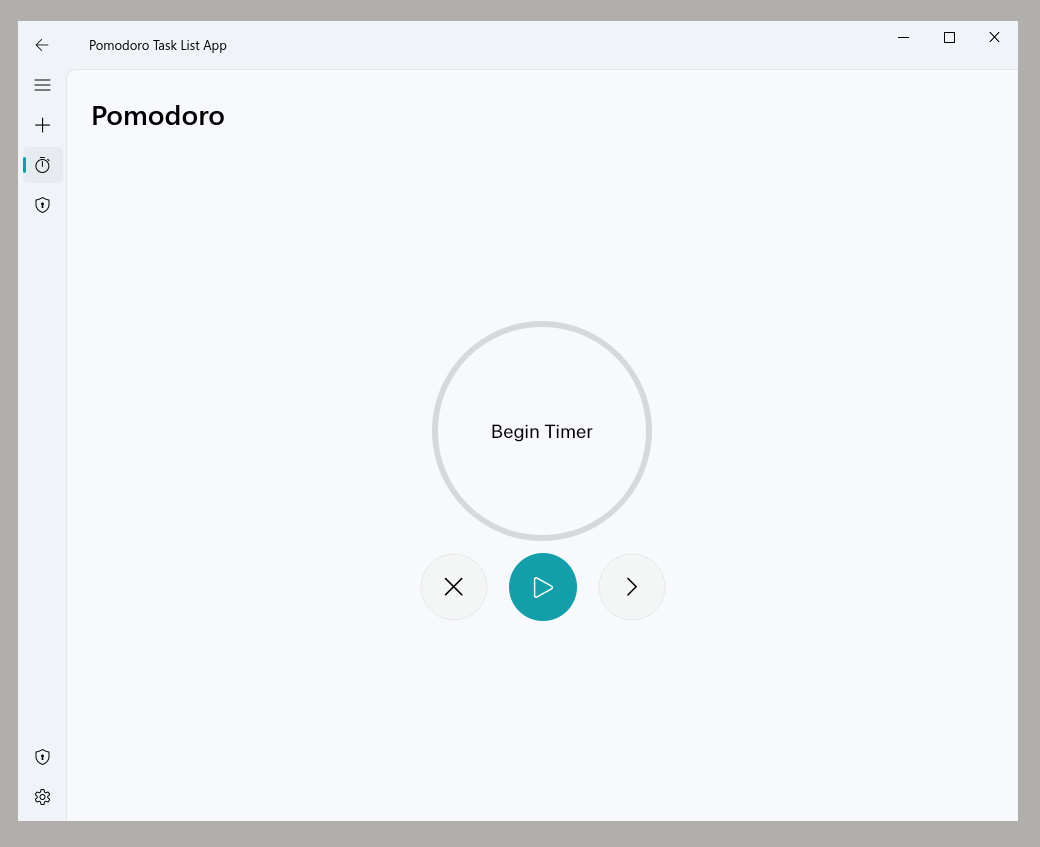Close the Pomodoro app window
The image size is (1040, 847).
(994, 38)
